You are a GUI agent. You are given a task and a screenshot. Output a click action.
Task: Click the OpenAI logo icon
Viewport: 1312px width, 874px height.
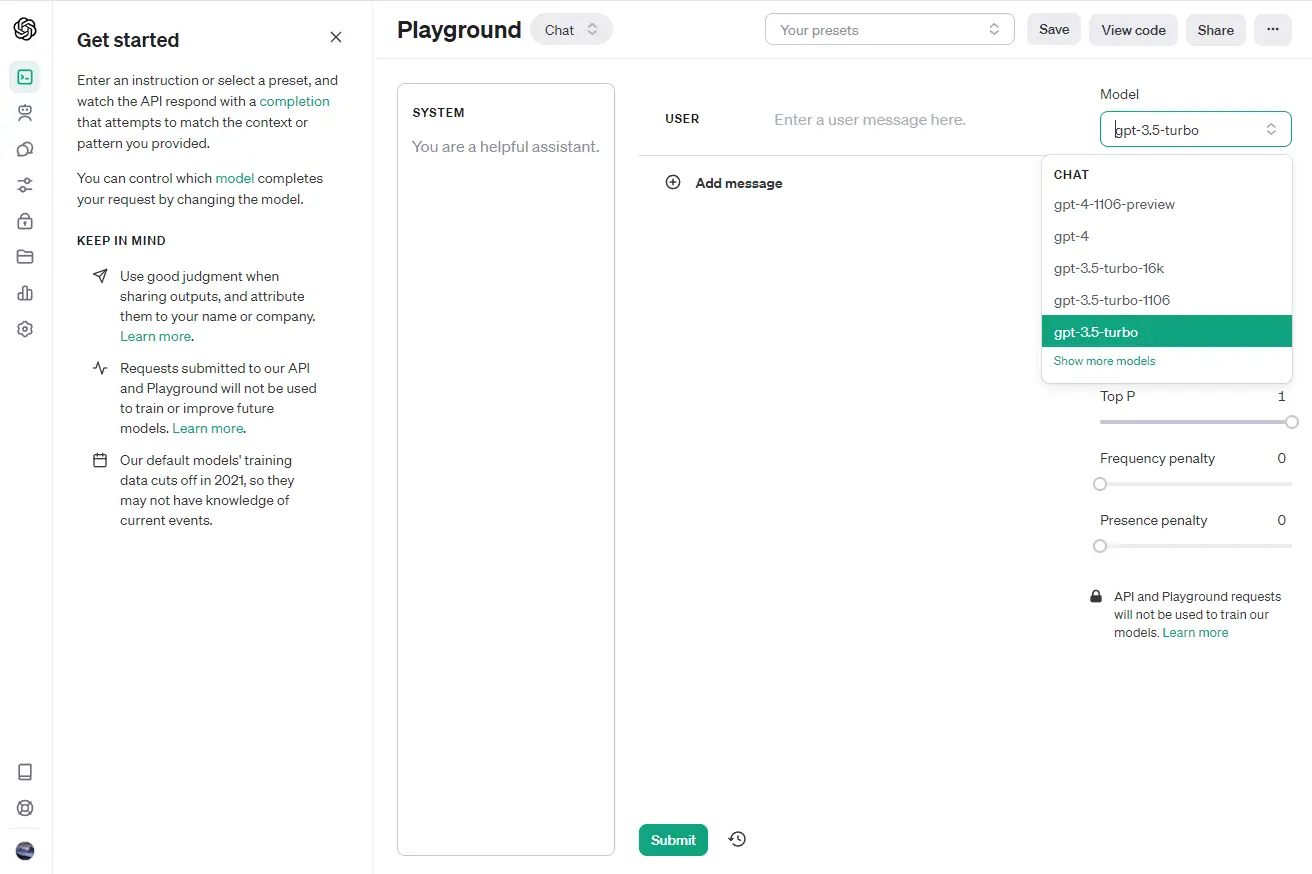click(x=25, y=29)
